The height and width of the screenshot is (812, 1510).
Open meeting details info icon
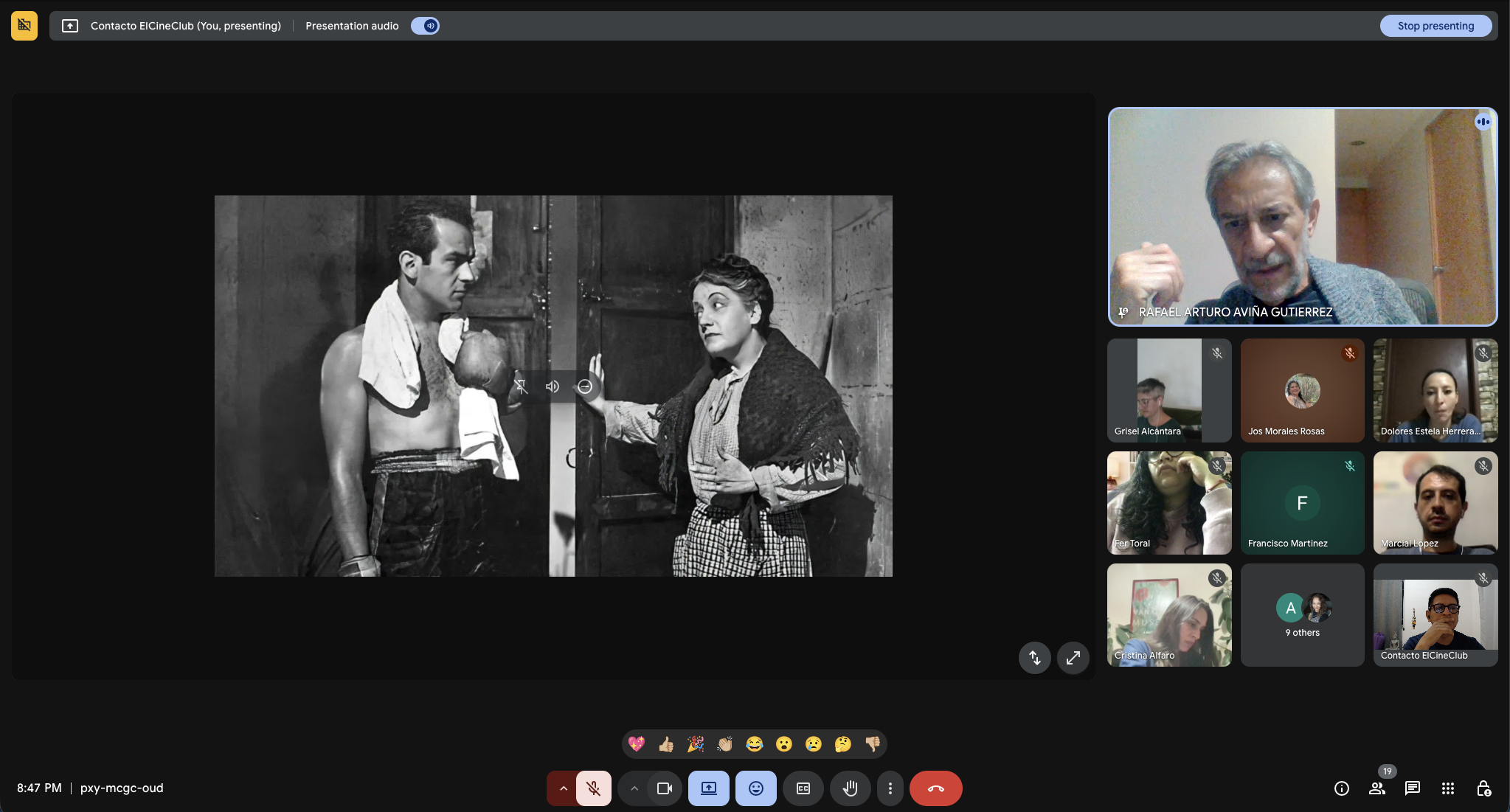(1341, 788)
